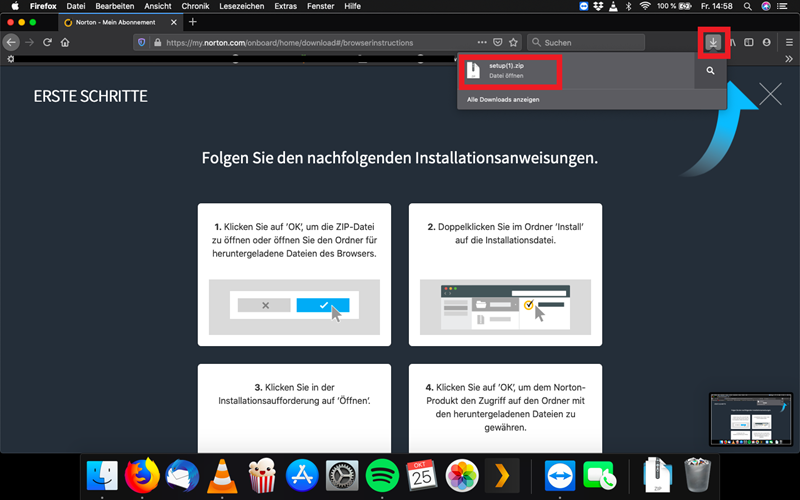Open Calendar from the Dock

coord(422,476)
